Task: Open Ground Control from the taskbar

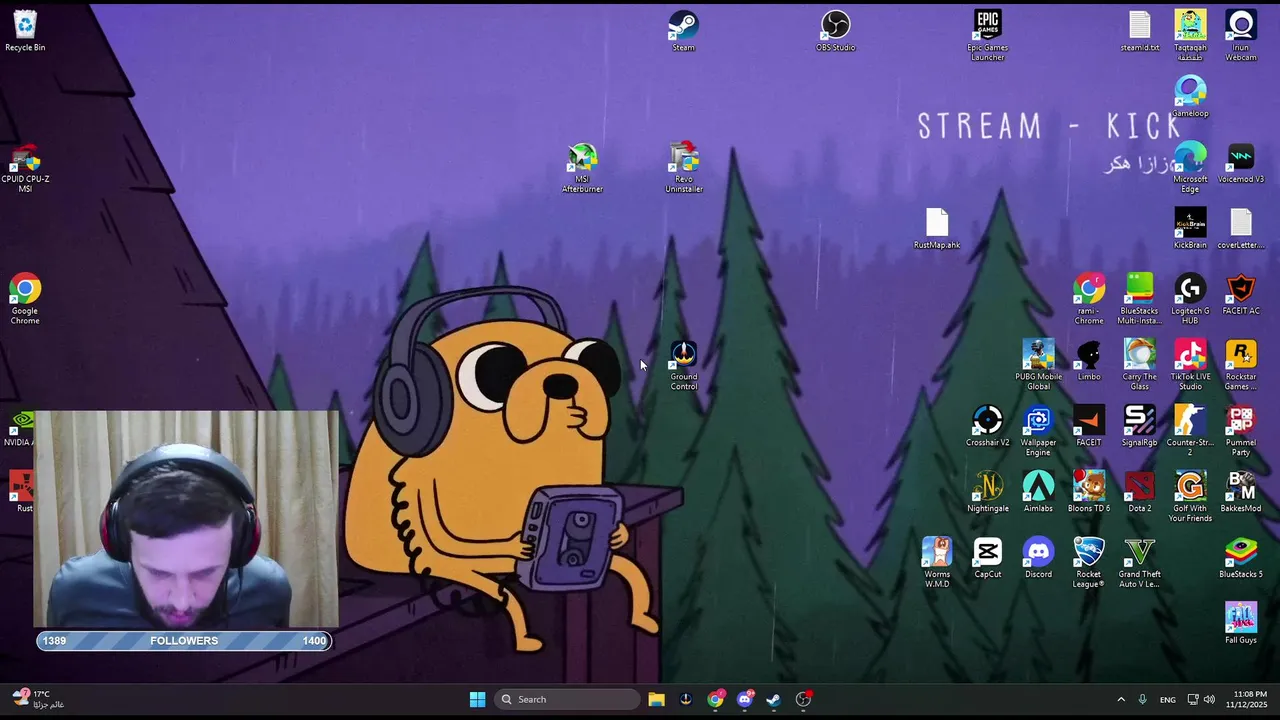Action: pyautogui.click(x=685, y=699)
